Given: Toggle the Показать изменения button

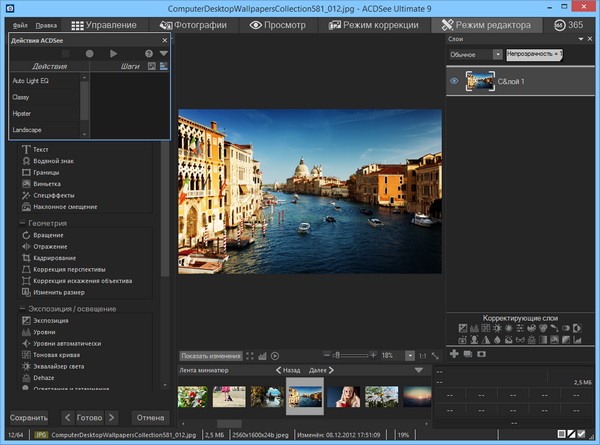Looking at the screenshot, I should pyautogui.click(x=211, y=355).
